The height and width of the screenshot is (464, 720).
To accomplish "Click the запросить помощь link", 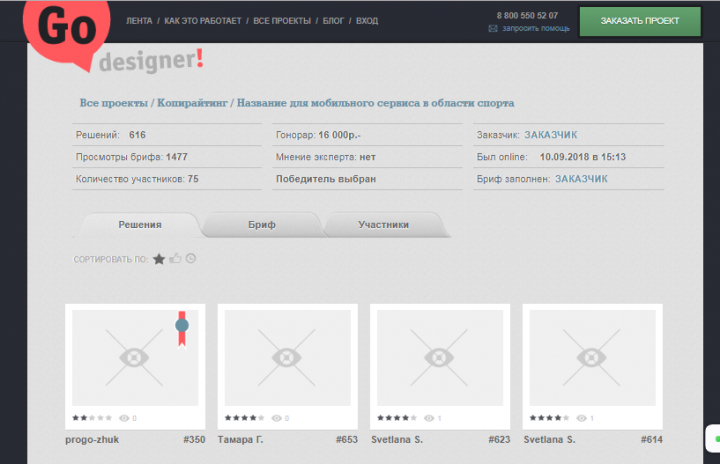I will tap(536, 28).
